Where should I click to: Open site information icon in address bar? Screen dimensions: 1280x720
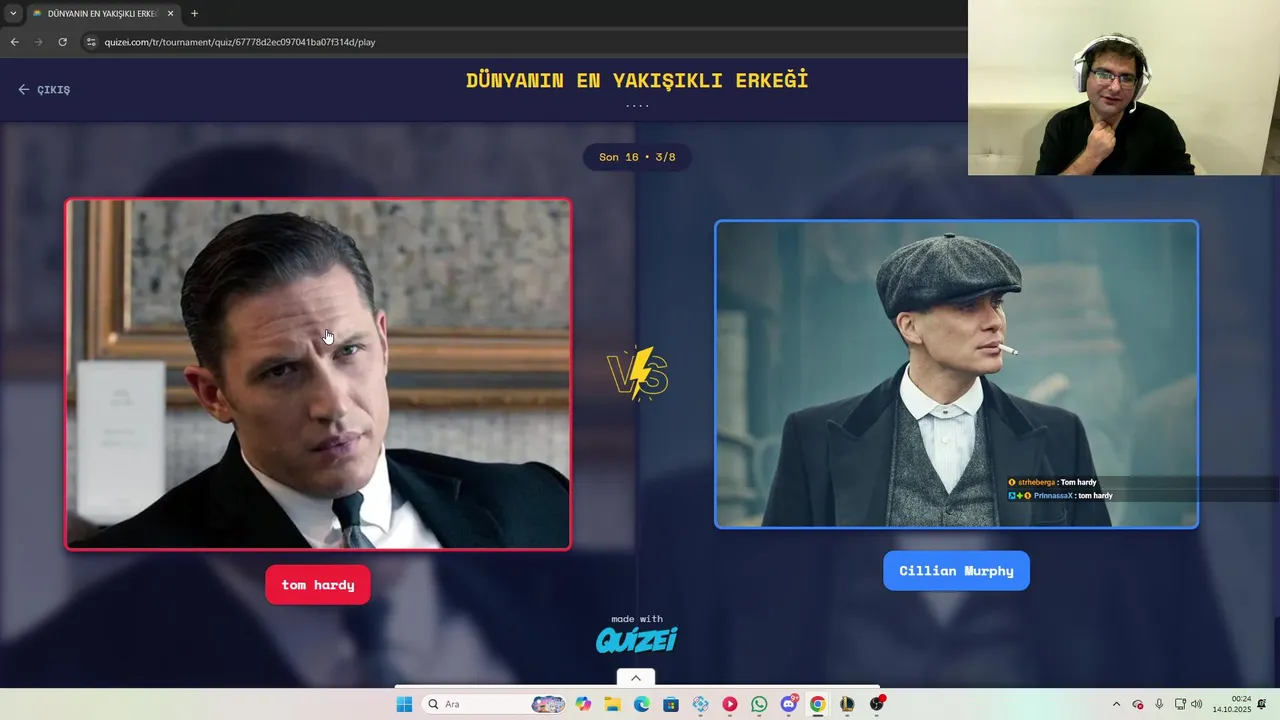[x=91, y=42]
